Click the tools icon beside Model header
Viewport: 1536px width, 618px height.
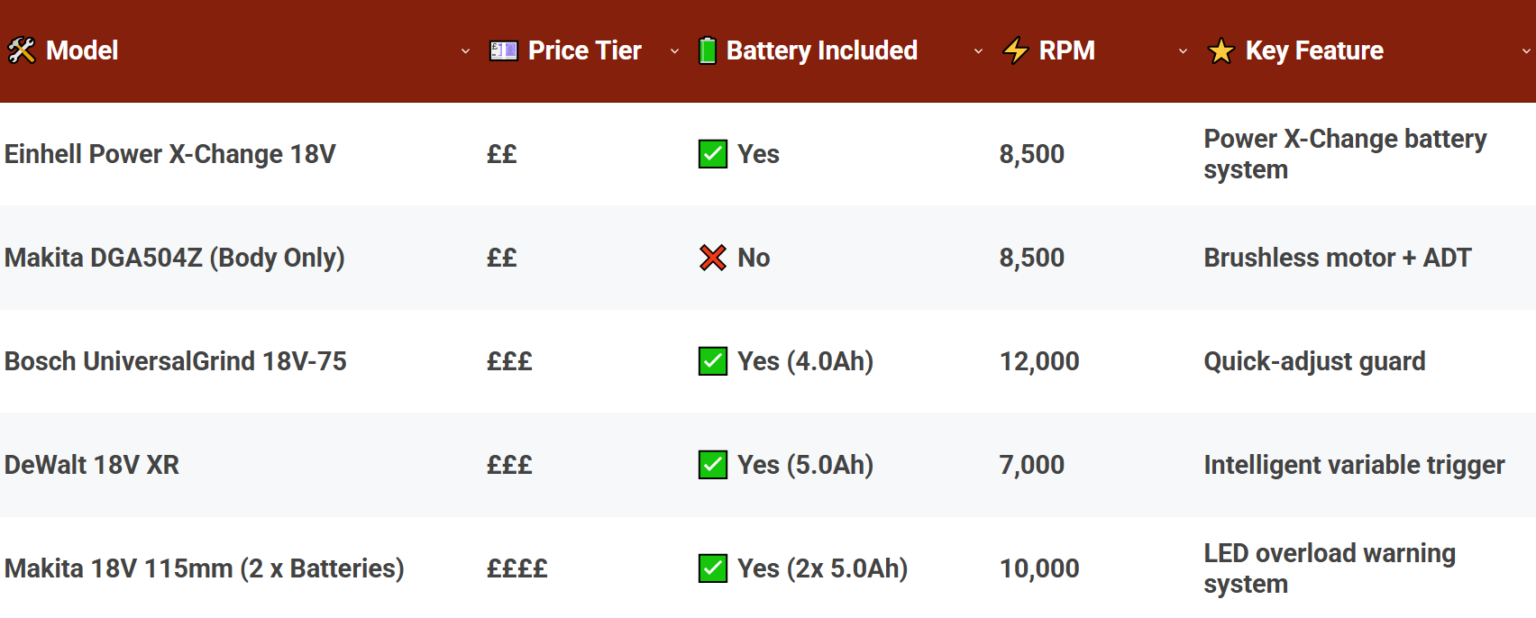coord(21,51)
